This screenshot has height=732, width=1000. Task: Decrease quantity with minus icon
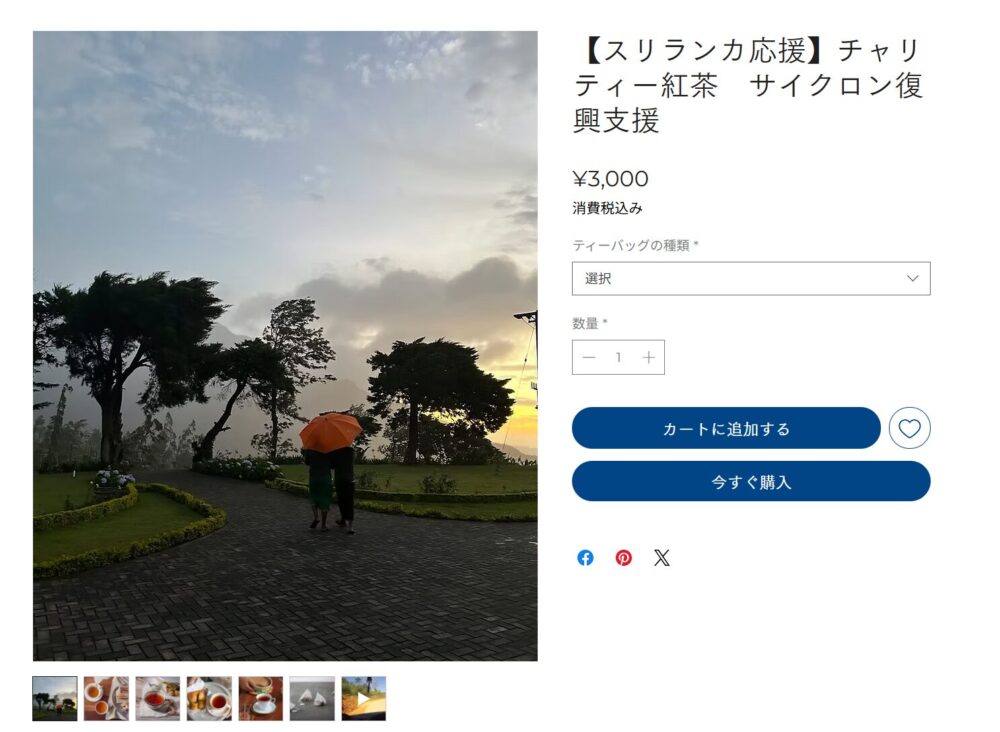(x=589, y=357)
